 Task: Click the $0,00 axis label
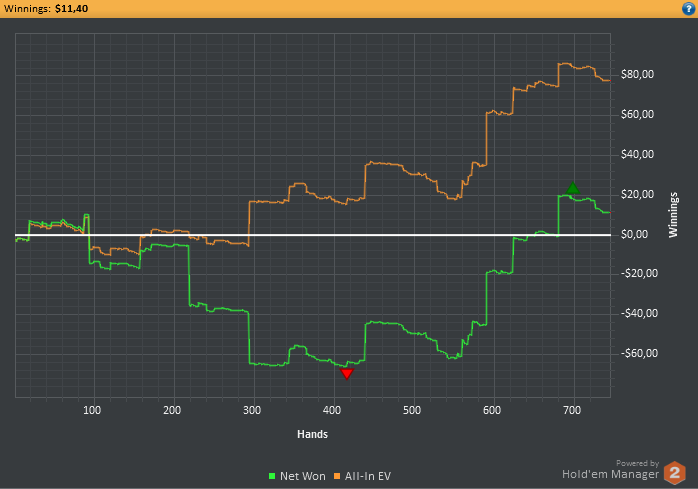tap(634, 234)
